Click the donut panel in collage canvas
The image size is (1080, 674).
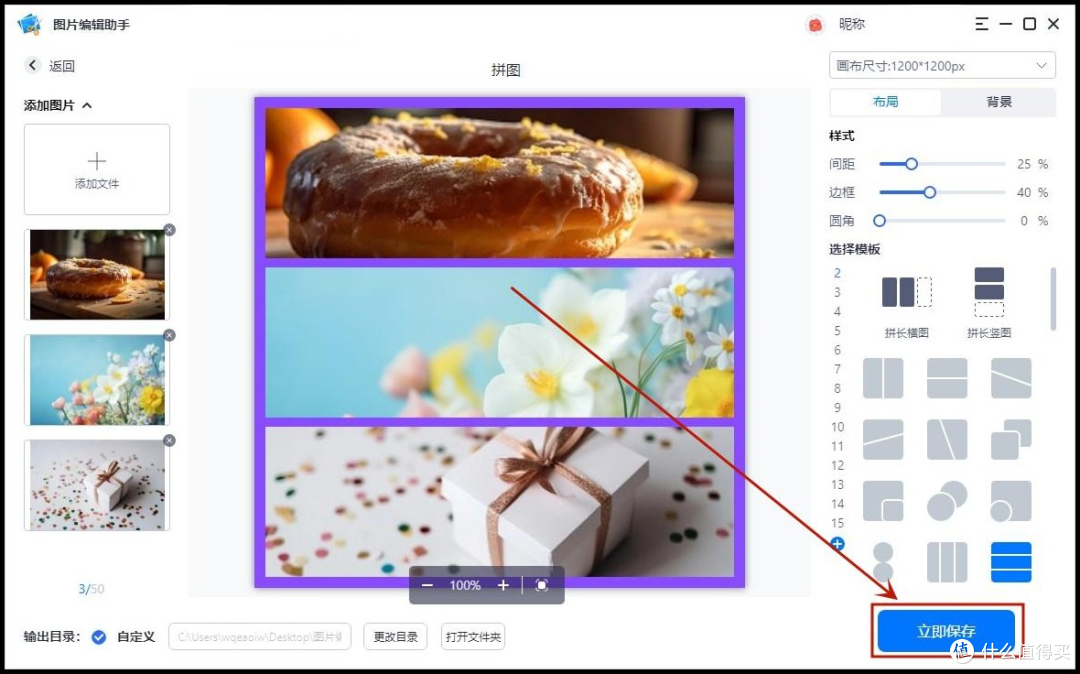pos(499,183)
